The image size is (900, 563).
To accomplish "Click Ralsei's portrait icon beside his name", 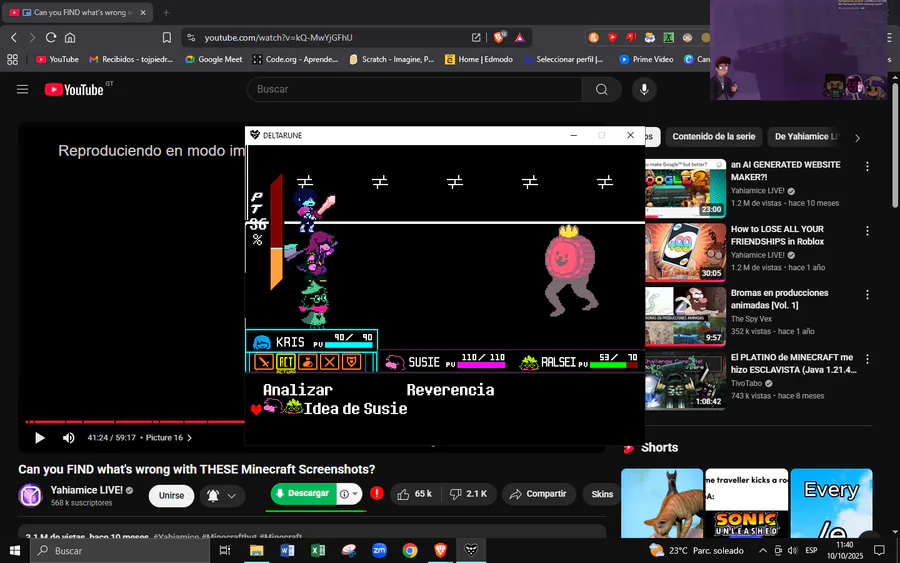I will click(529, 362).
